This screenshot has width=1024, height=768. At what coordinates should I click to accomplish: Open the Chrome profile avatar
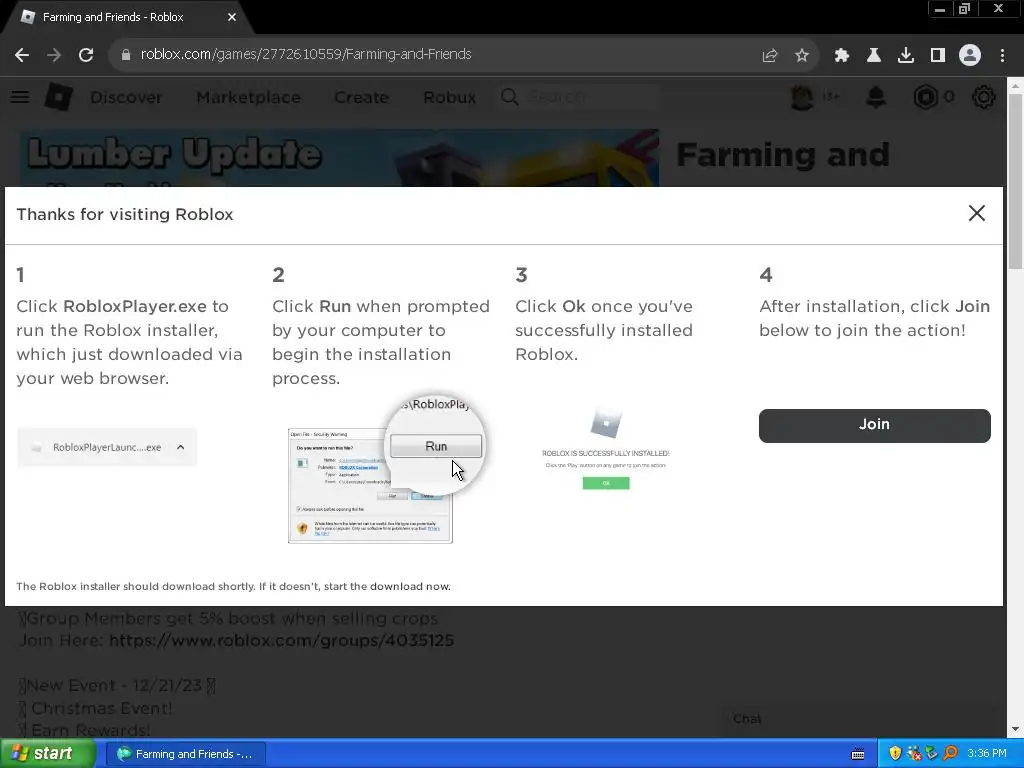point(970,56)
